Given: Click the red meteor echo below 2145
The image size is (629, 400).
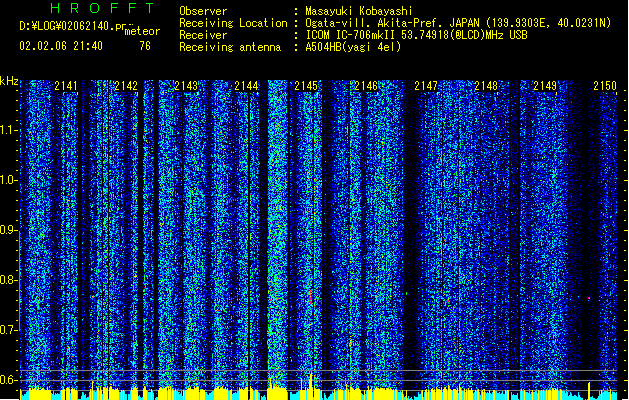Looking at the screenshot, I should 310,298.
